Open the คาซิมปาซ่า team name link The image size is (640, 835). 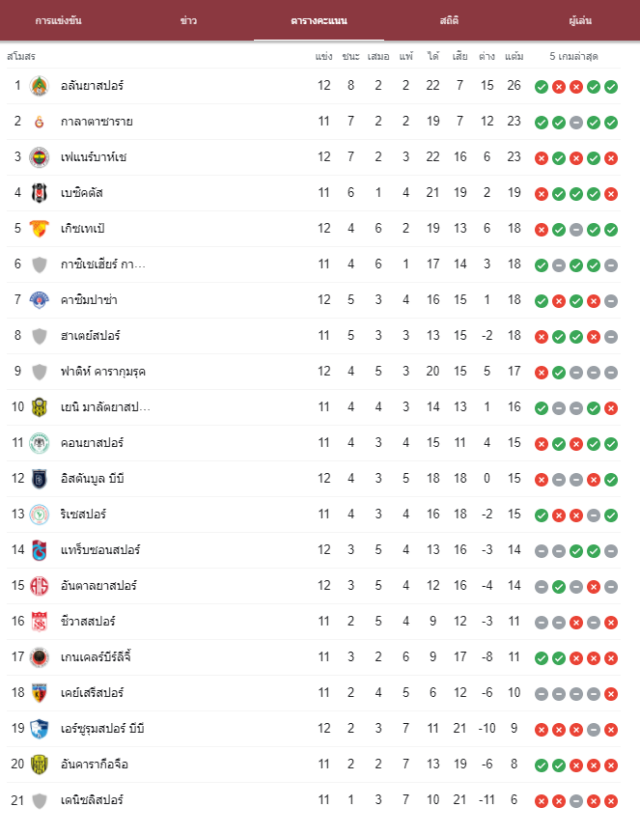point(89,300)
